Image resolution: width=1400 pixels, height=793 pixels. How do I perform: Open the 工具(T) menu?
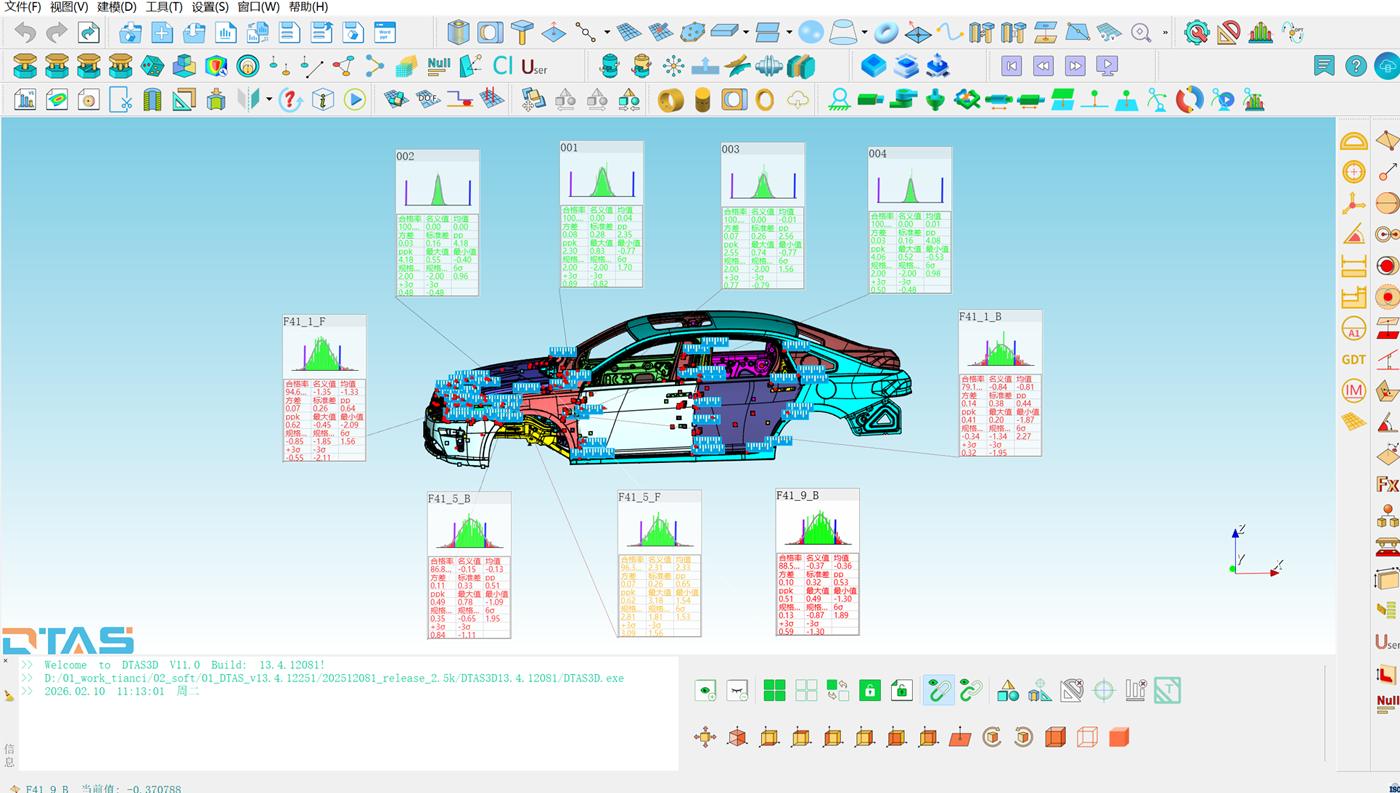(164, 7)
